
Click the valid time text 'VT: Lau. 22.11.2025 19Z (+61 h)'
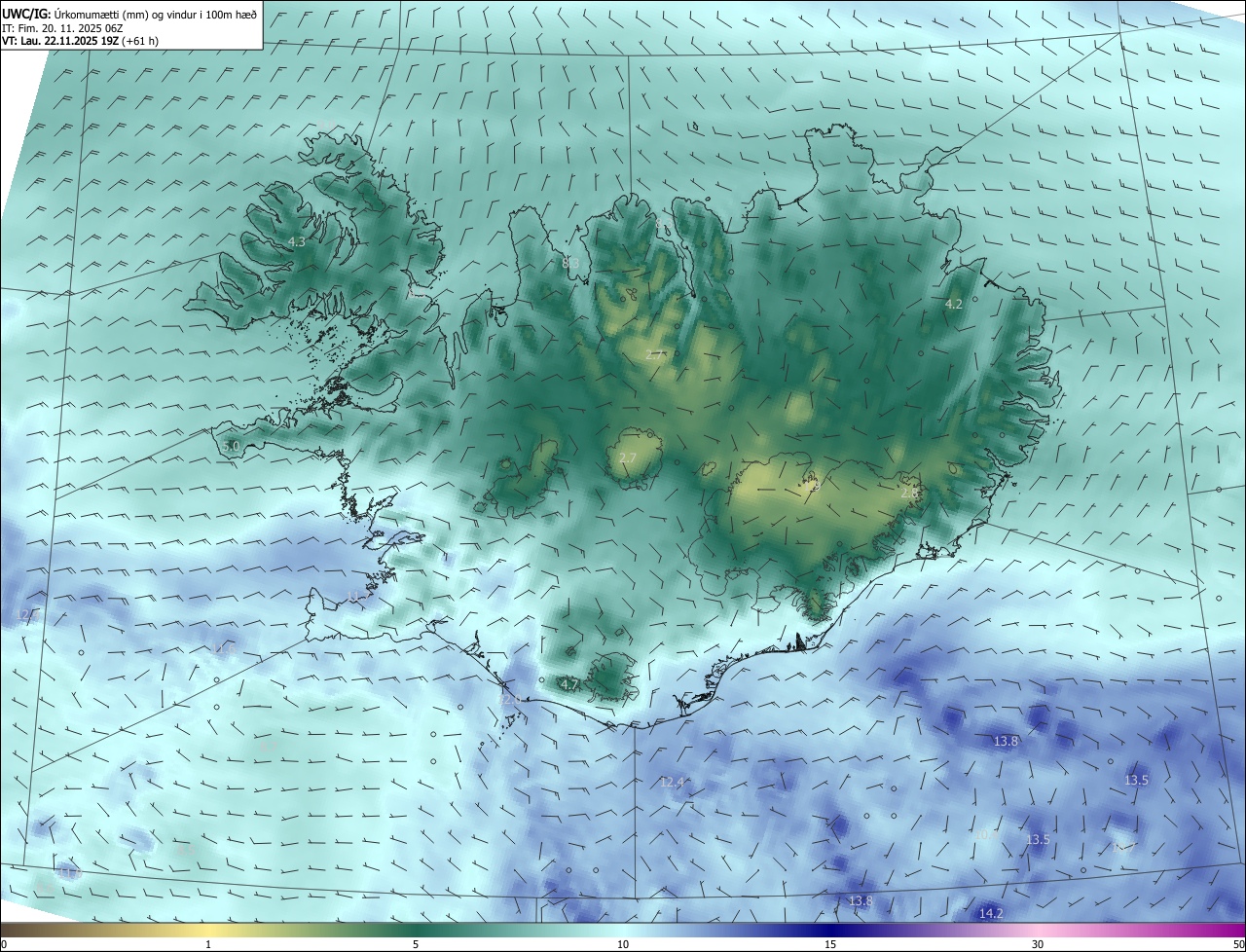[x=80, y=41]
